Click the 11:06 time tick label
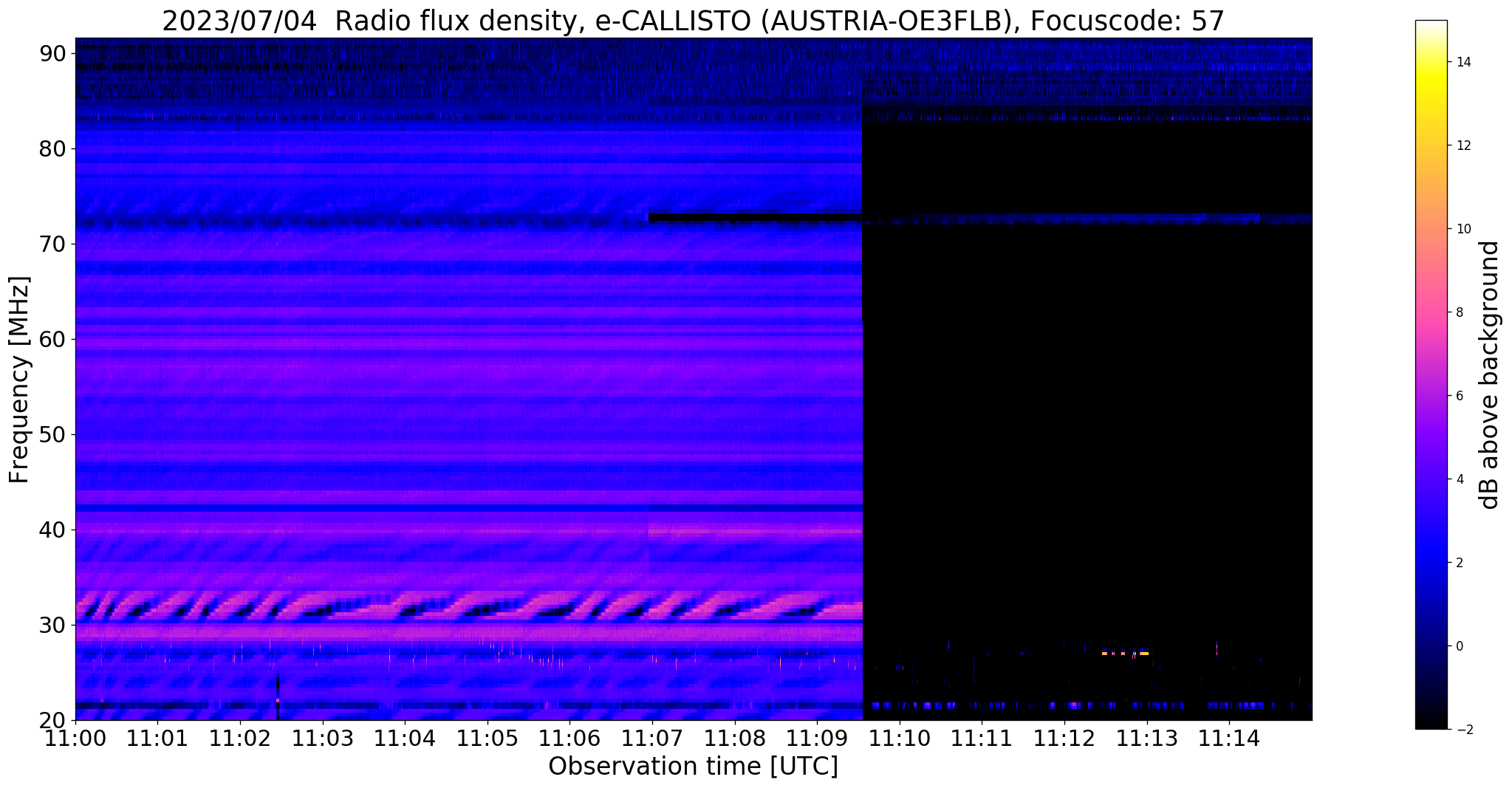1512x788 pixels. [x=569, y=738]
